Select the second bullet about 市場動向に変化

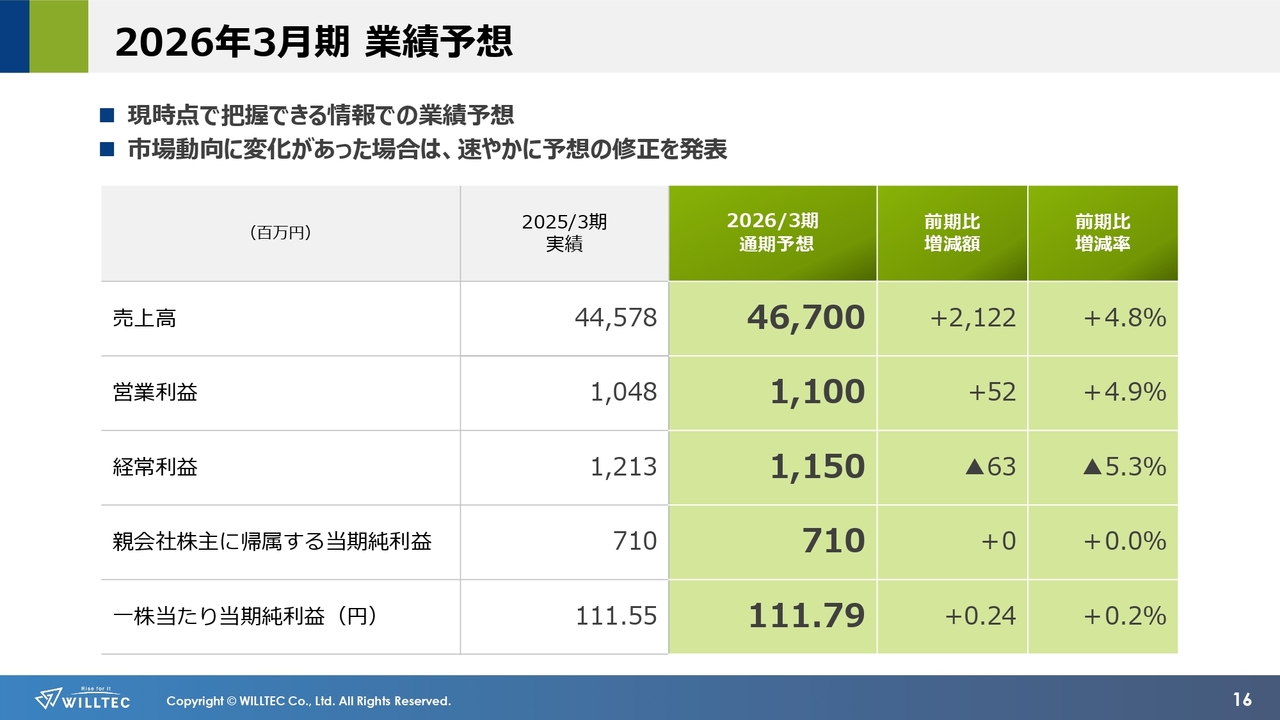[427, 150]
